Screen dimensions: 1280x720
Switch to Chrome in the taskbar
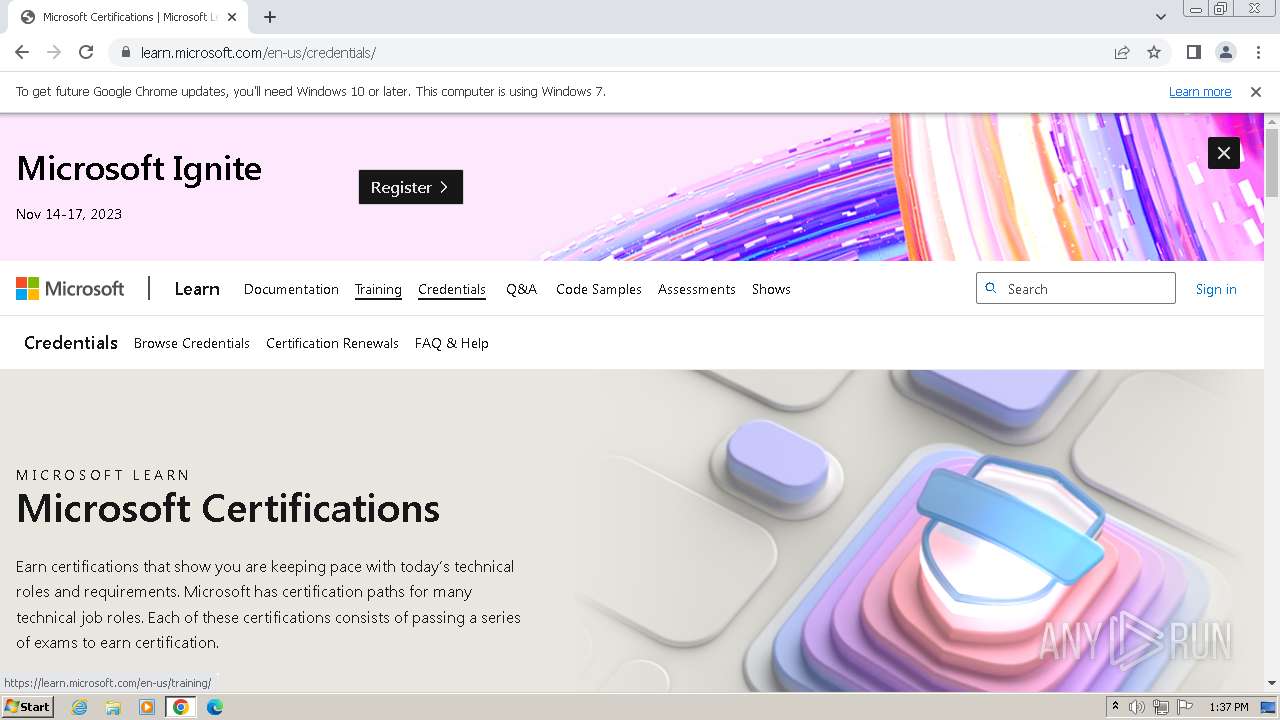(181, 707)
